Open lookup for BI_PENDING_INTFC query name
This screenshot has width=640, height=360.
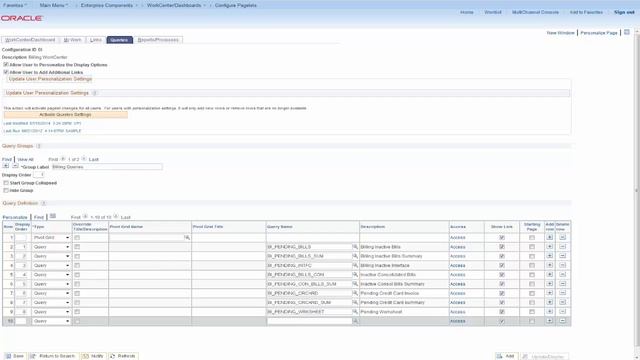[x=355, y=265]
